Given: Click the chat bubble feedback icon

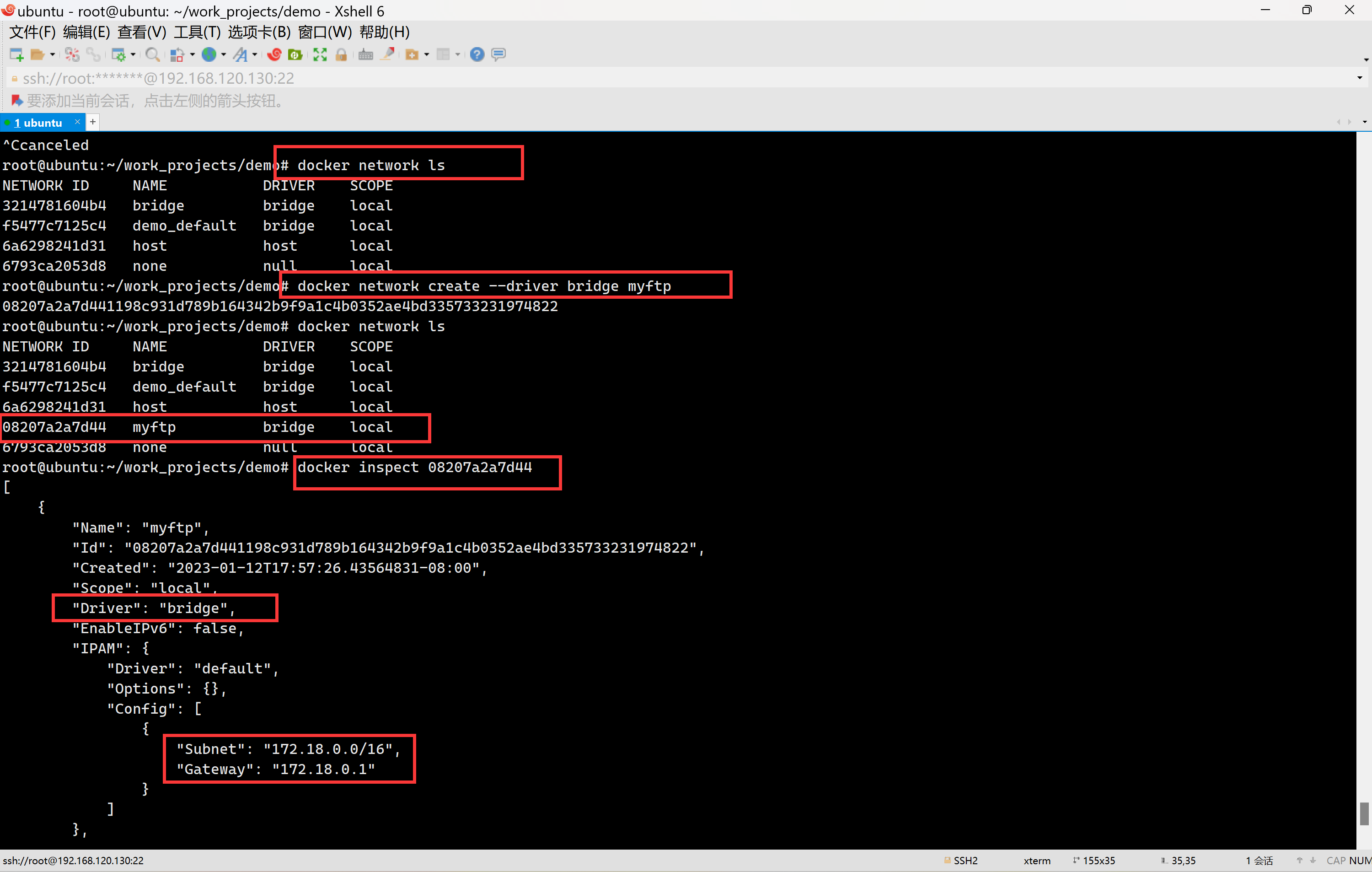Looking at the screenshot, I should click(x=498, y=55).
